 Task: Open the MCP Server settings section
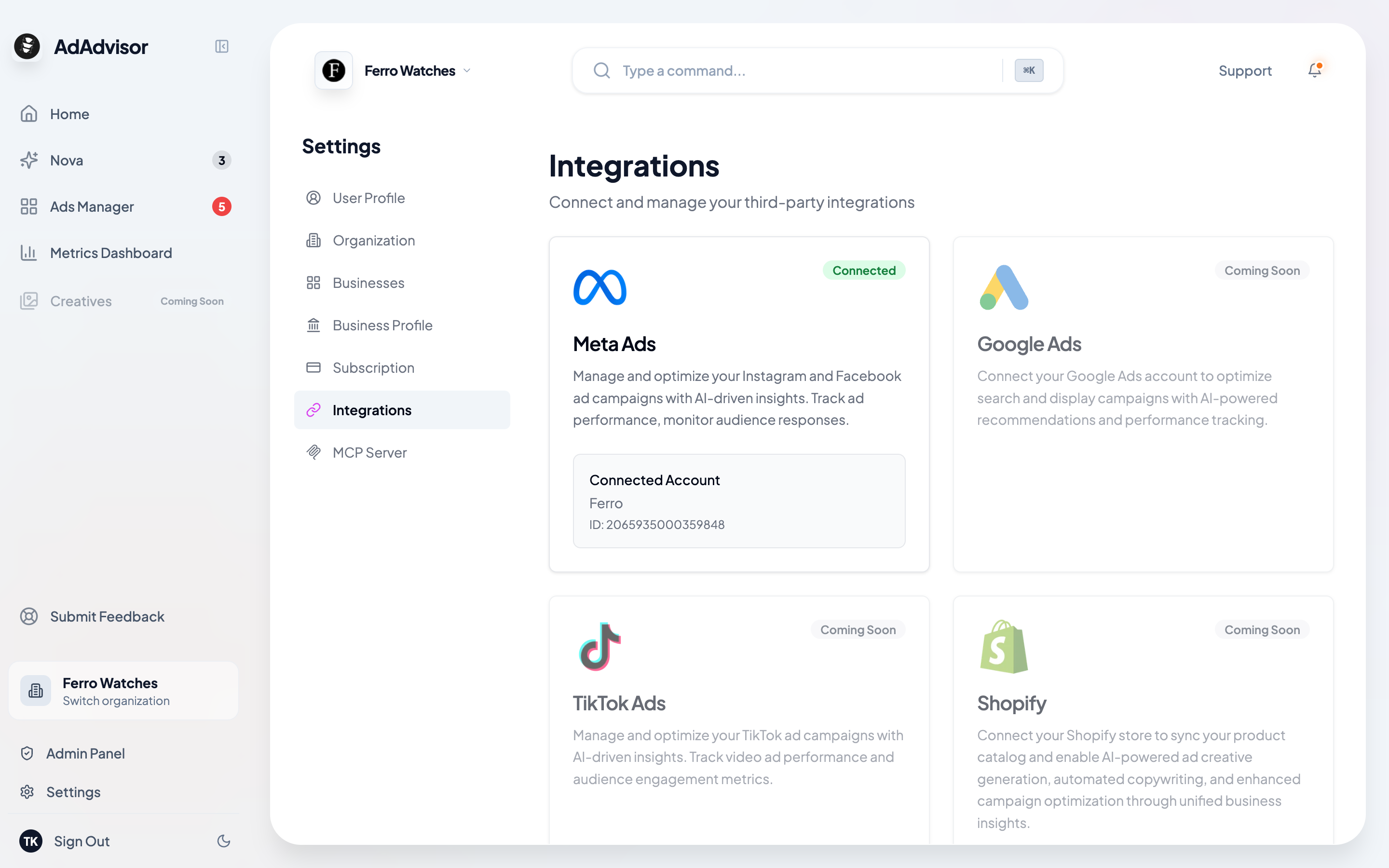pyautogui.click(x=369, y=452)
